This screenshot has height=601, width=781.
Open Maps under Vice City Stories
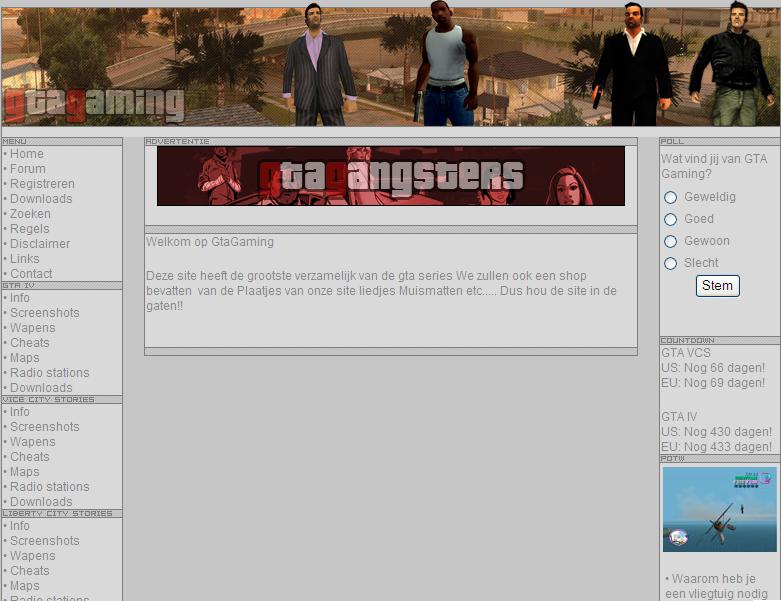tap(25, 472)
